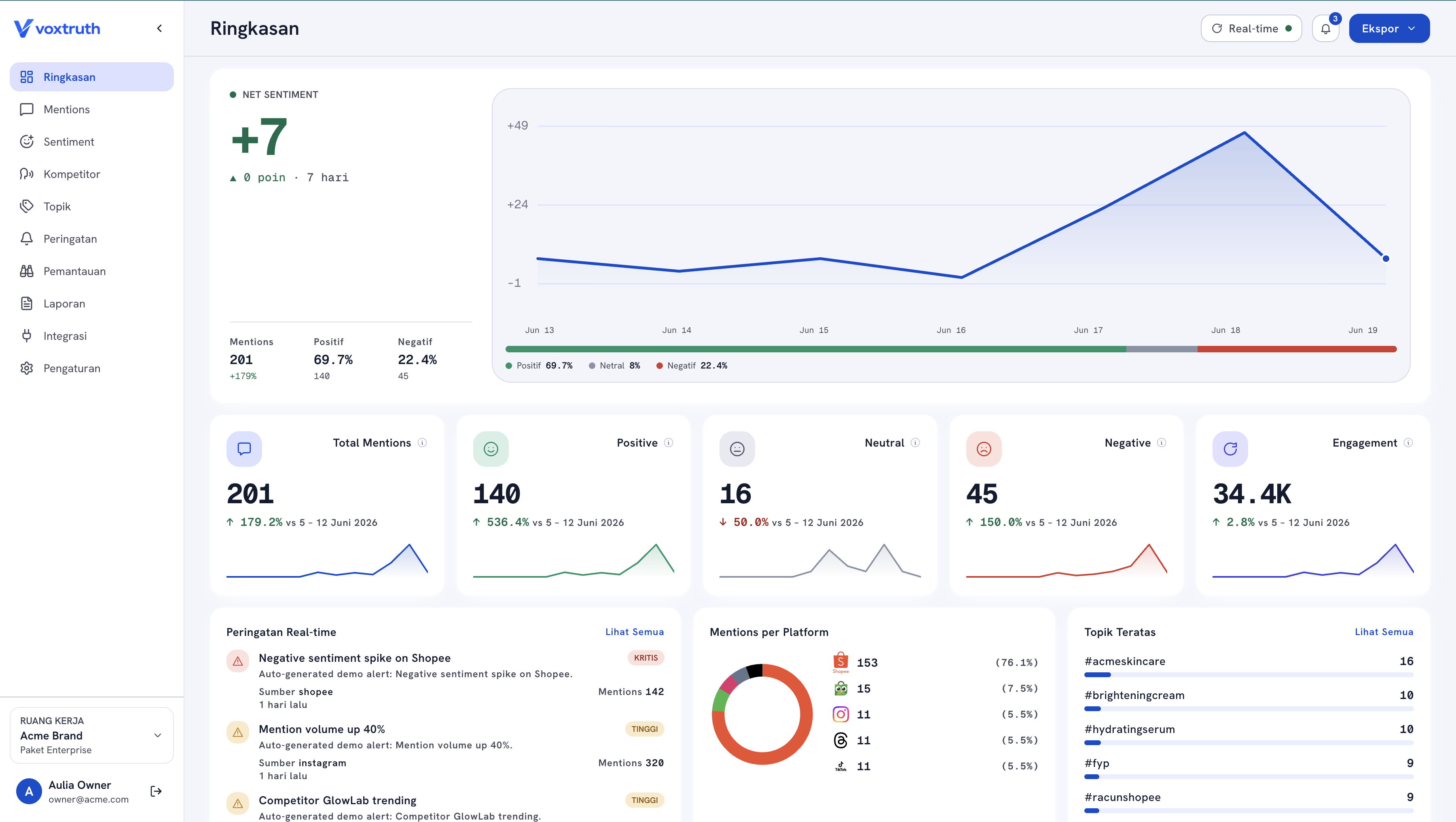This screenshot has height=822, width=1456.
Task: Click the Neutral face icon
Action: (x=737, y=449)
